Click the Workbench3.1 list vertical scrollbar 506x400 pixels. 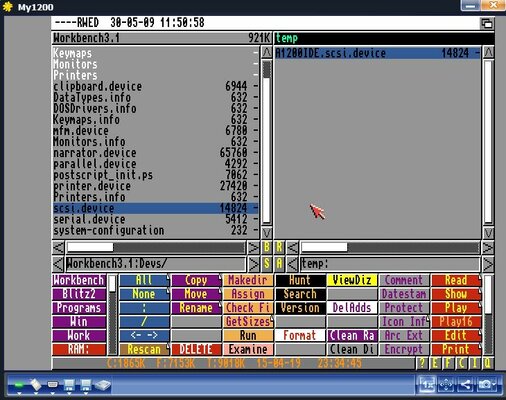tap(267, 142)
